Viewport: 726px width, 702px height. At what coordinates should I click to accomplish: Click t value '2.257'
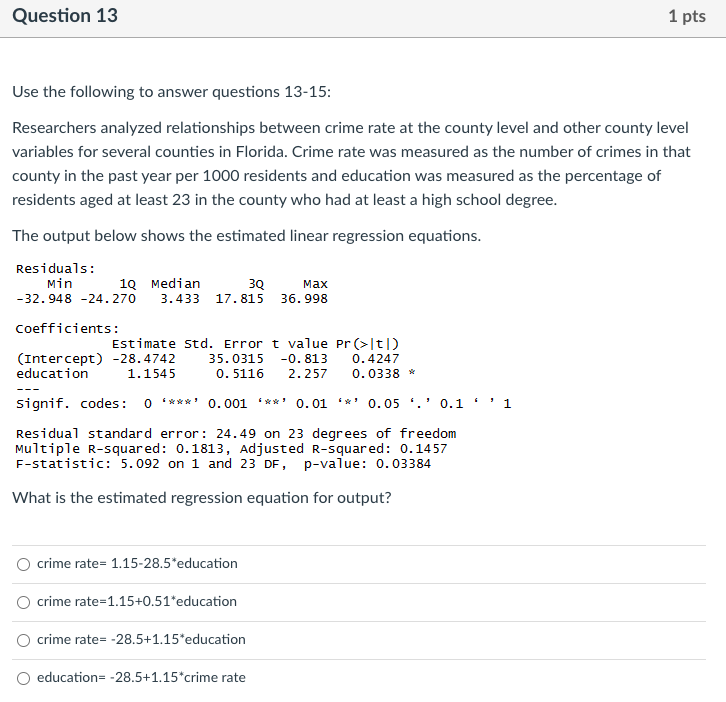(x=308, y=374)
